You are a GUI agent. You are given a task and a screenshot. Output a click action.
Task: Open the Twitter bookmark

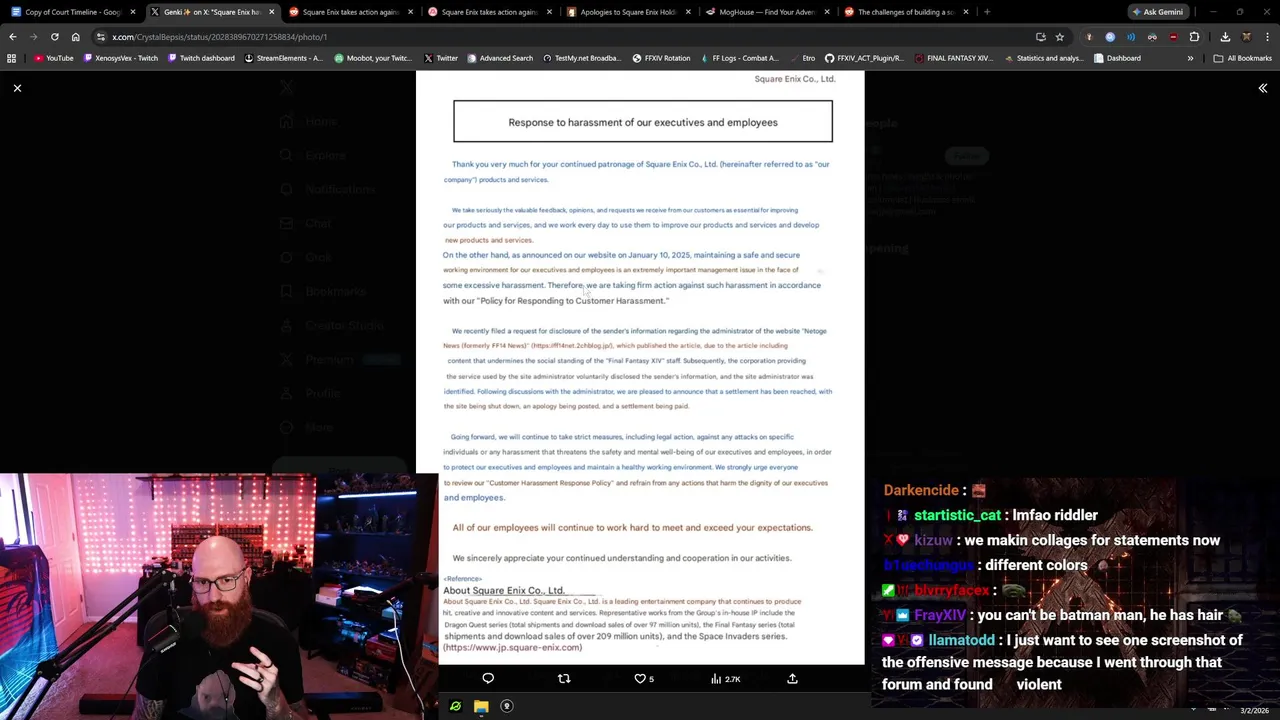[440, 58]
